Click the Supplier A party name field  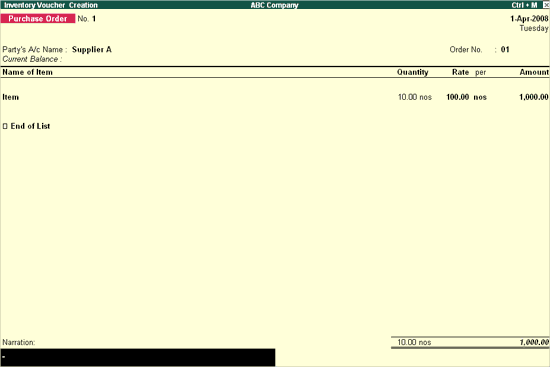92,49
